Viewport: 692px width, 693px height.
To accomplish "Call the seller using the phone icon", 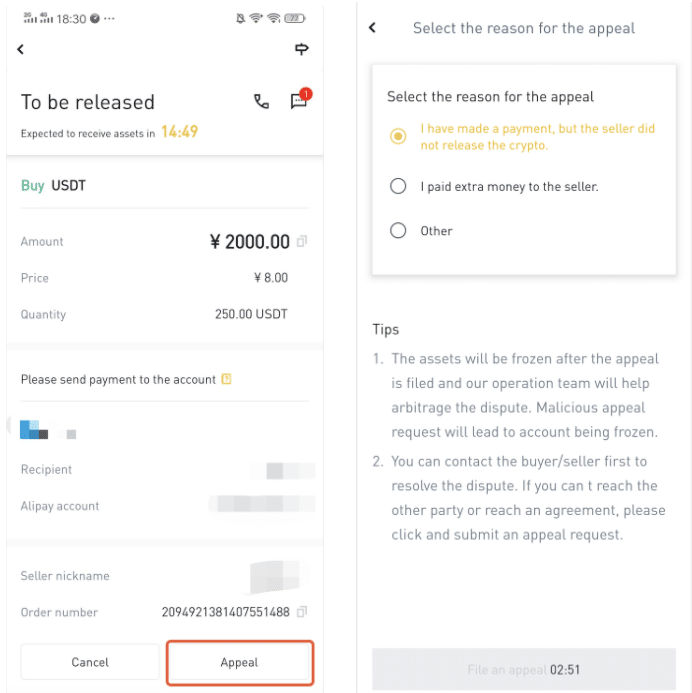I will pos(261,101).
